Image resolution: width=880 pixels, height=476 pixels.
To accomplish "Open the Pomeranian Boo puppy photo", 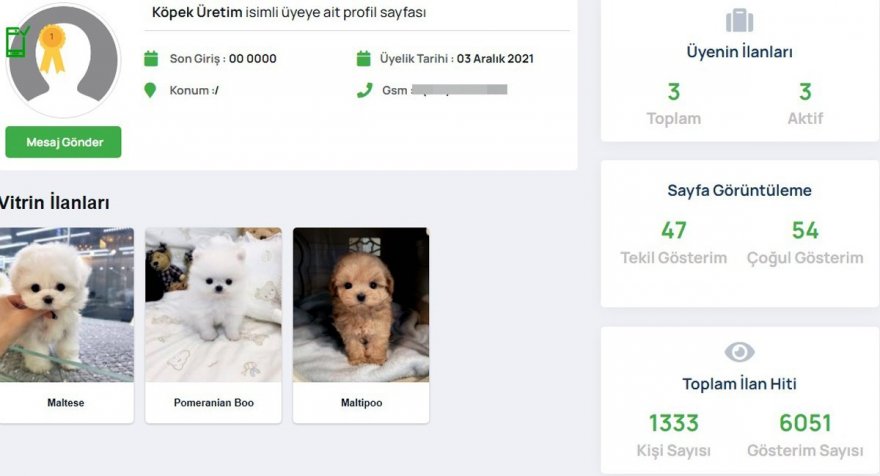I will pos(213,305).
